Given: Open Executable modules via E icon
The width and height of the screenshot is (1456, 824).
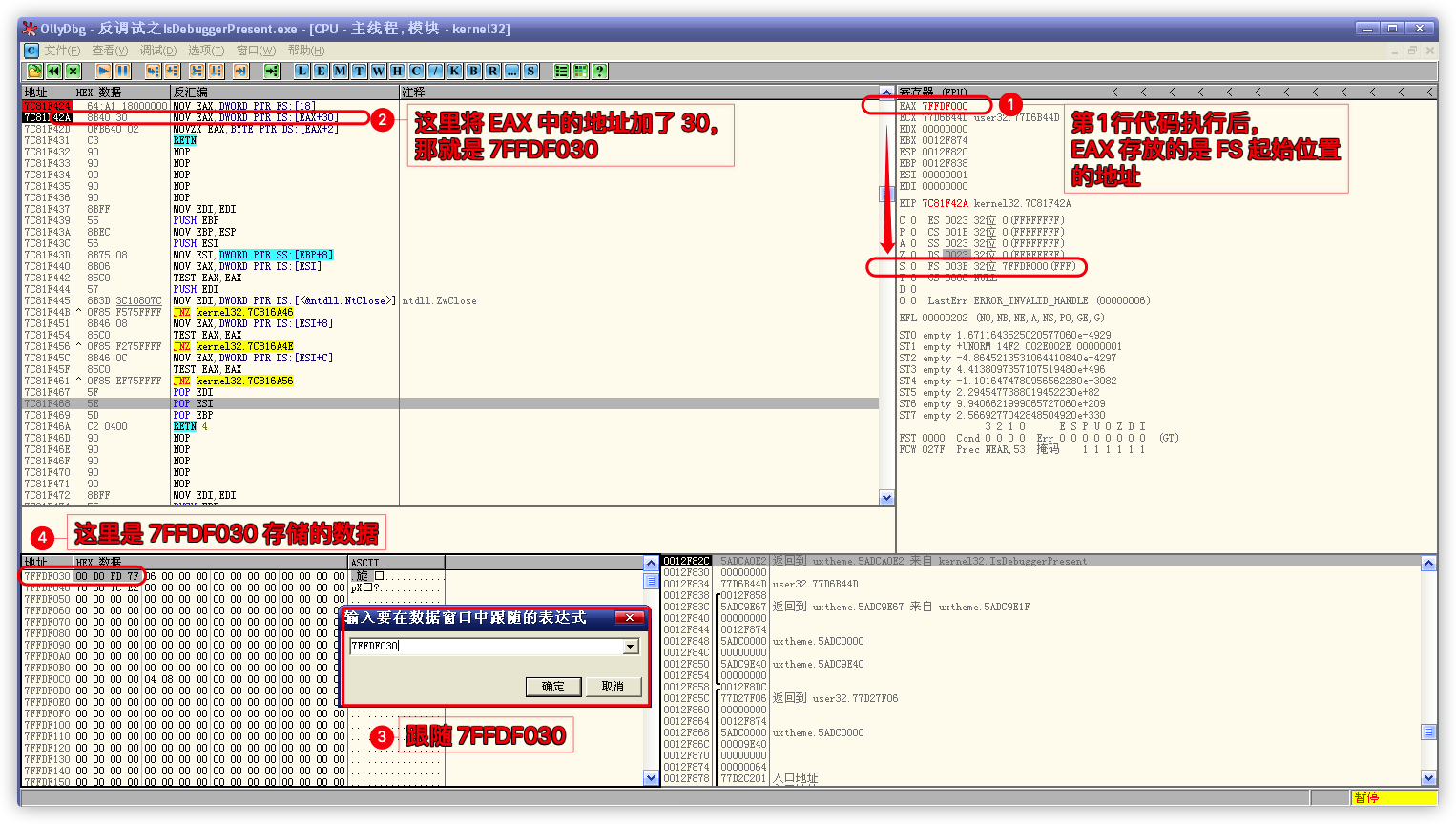Looking at the screenshot, I should click(x=321, y=71).
